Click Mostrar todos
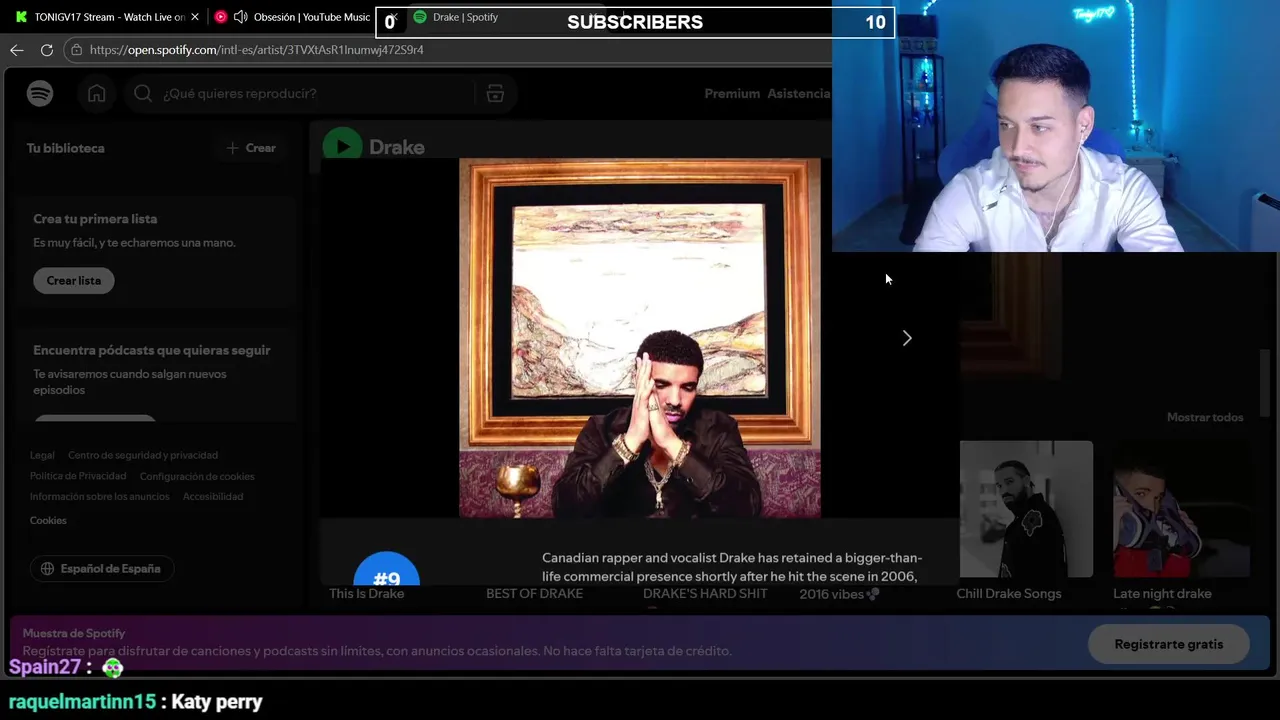This screenshot has height=720, width=1280. point(1205,417)
